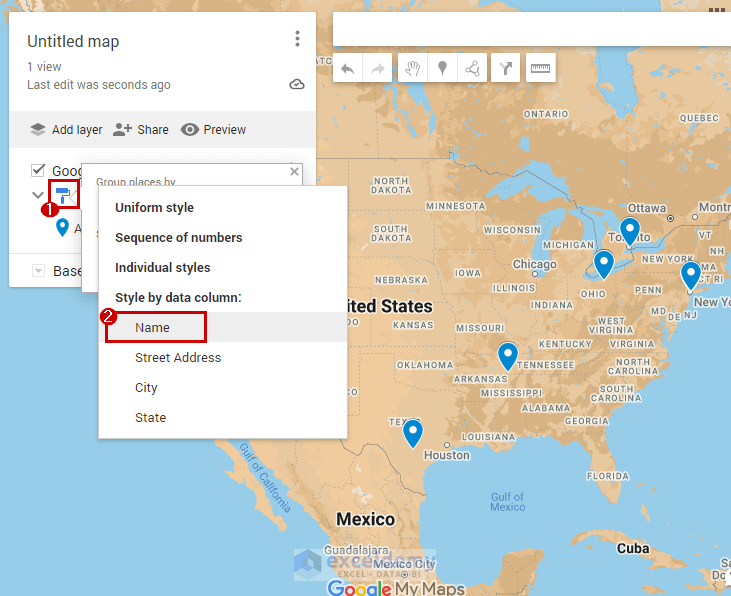Click the Share button
Screen dimensions: 731x596
pyautogui.click(x=141, y=130)
